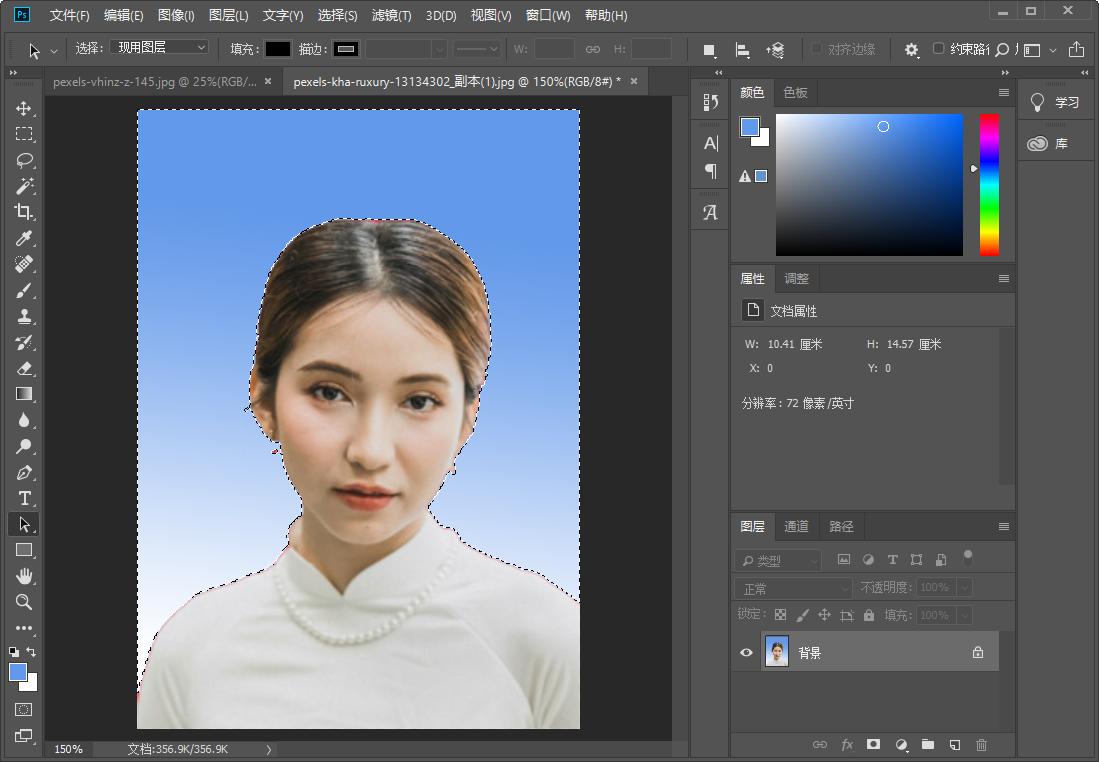Click the create new layer icon
1099x762 pixels.
[x=954, y=745]
